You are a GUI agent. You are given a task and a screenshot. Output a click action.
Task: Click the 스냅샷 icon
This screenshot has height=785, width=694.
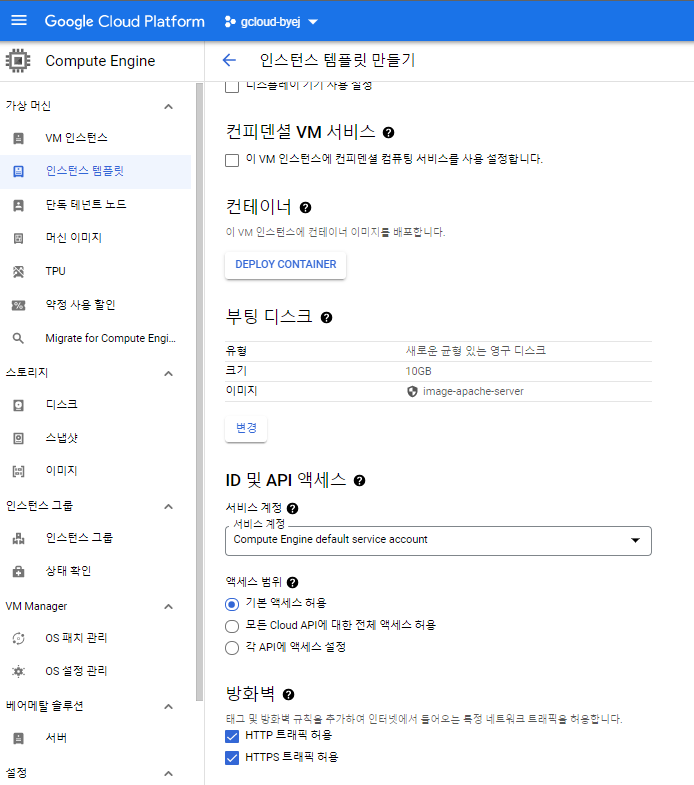pos(19,439)
